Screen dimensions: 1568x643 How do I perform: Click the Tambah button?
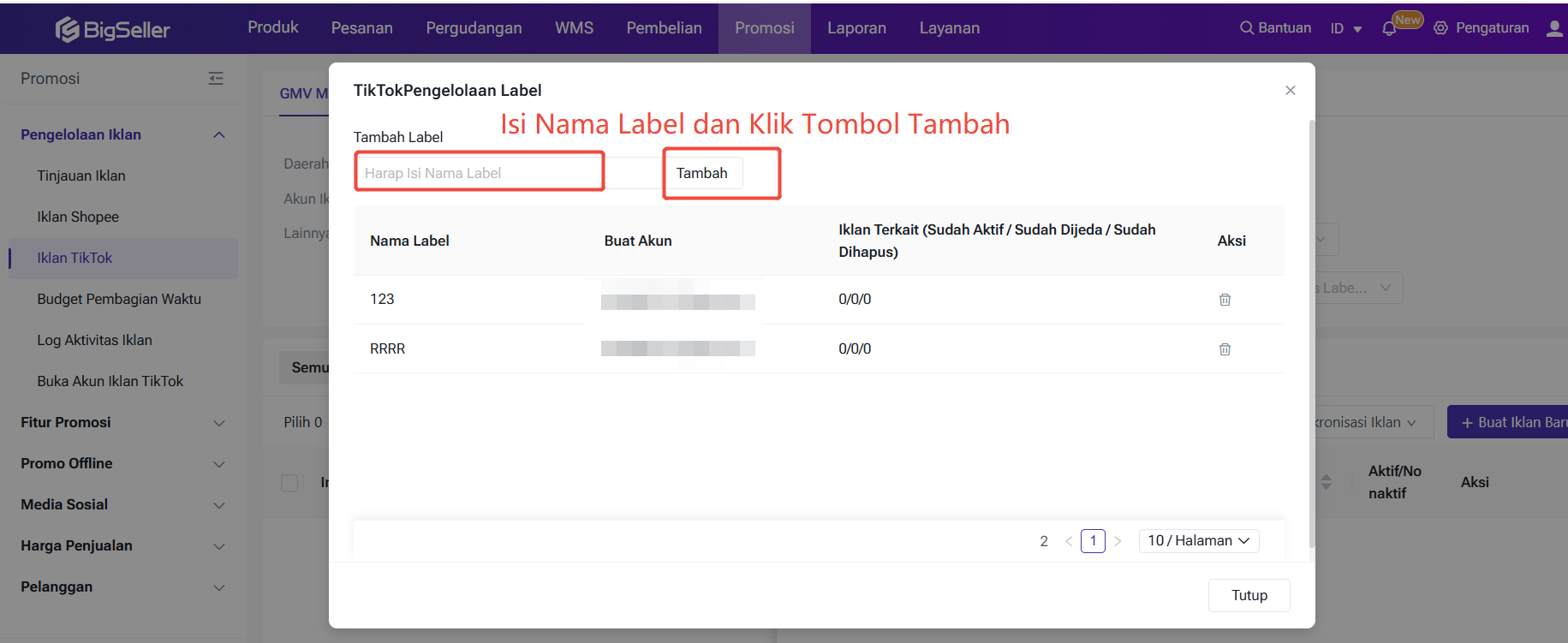click(x=702, y=173)
